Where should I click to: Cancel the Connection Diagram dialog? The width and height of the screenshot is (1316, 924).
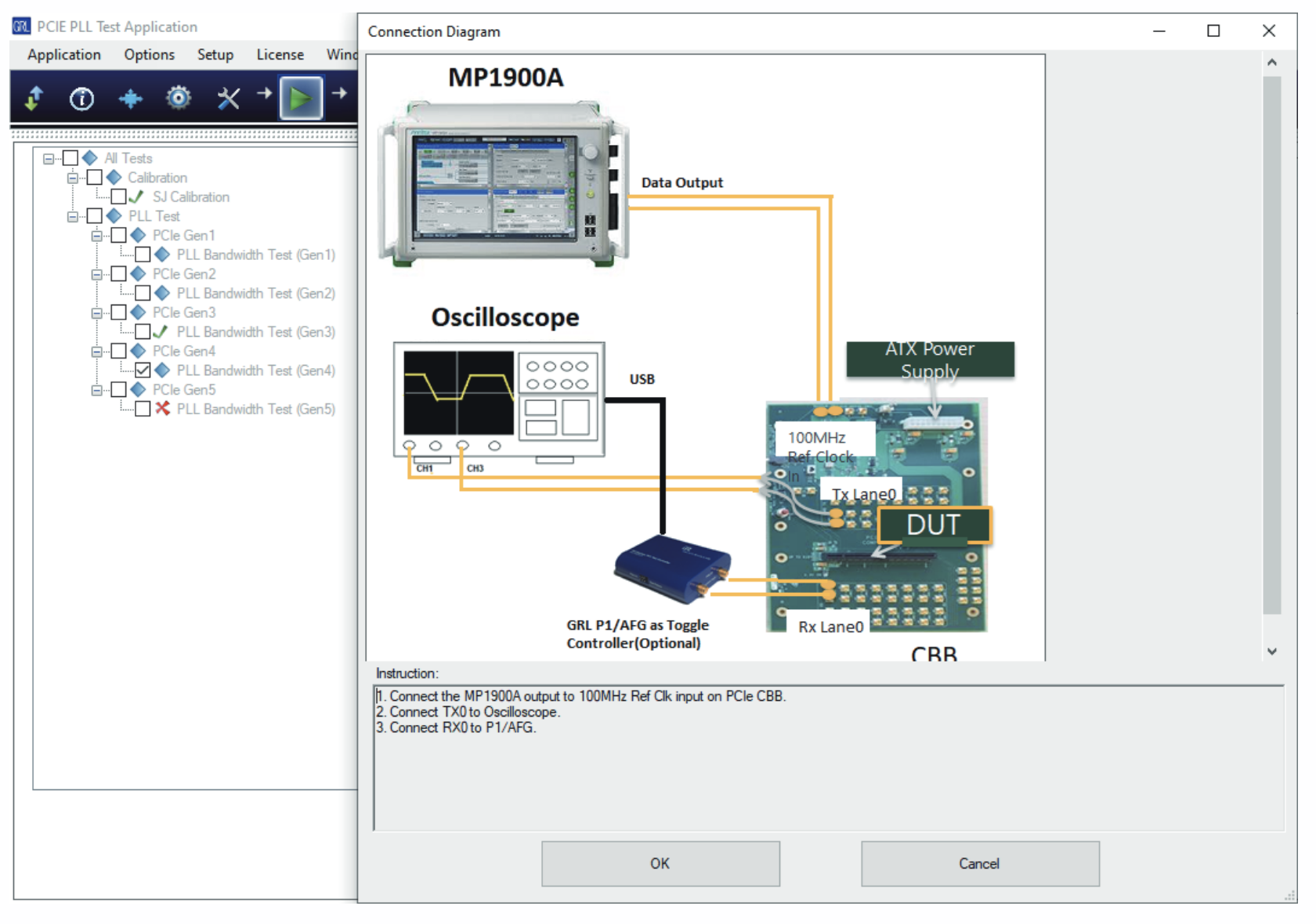point(979,864)
